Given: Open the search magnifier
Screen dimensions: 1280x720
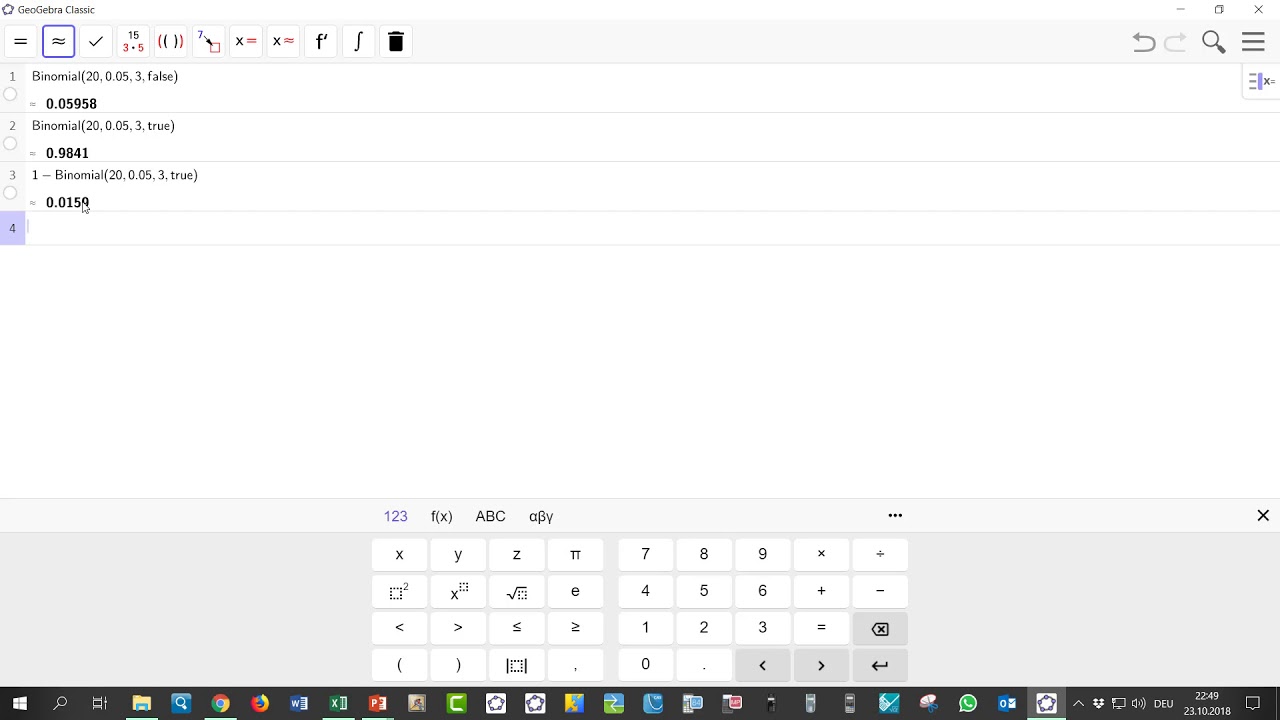Looking at the screenshot, I should [x=1214, y=42].
